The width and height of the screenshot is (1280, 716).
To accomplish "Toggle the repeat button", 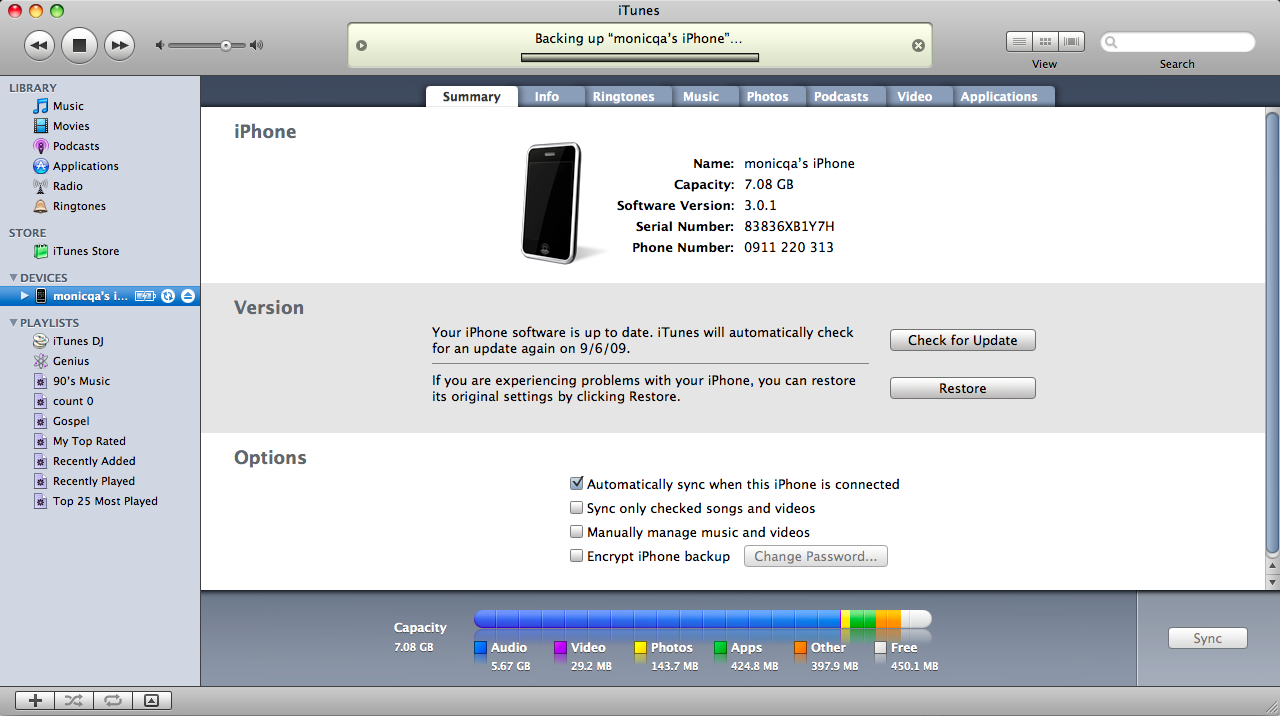I will (113, 701).
